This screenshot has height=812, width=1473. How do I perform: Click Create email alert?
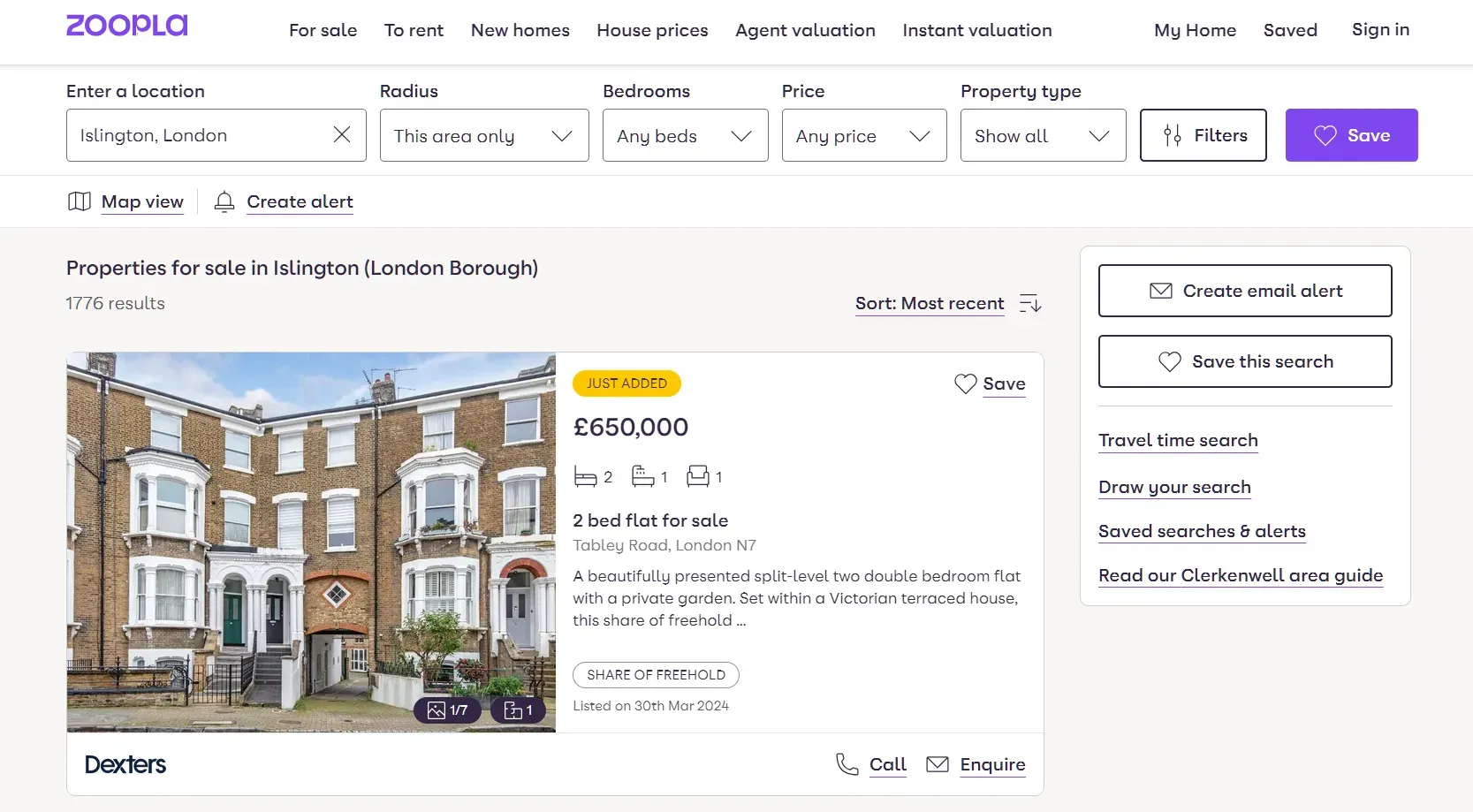(1244, 291)
